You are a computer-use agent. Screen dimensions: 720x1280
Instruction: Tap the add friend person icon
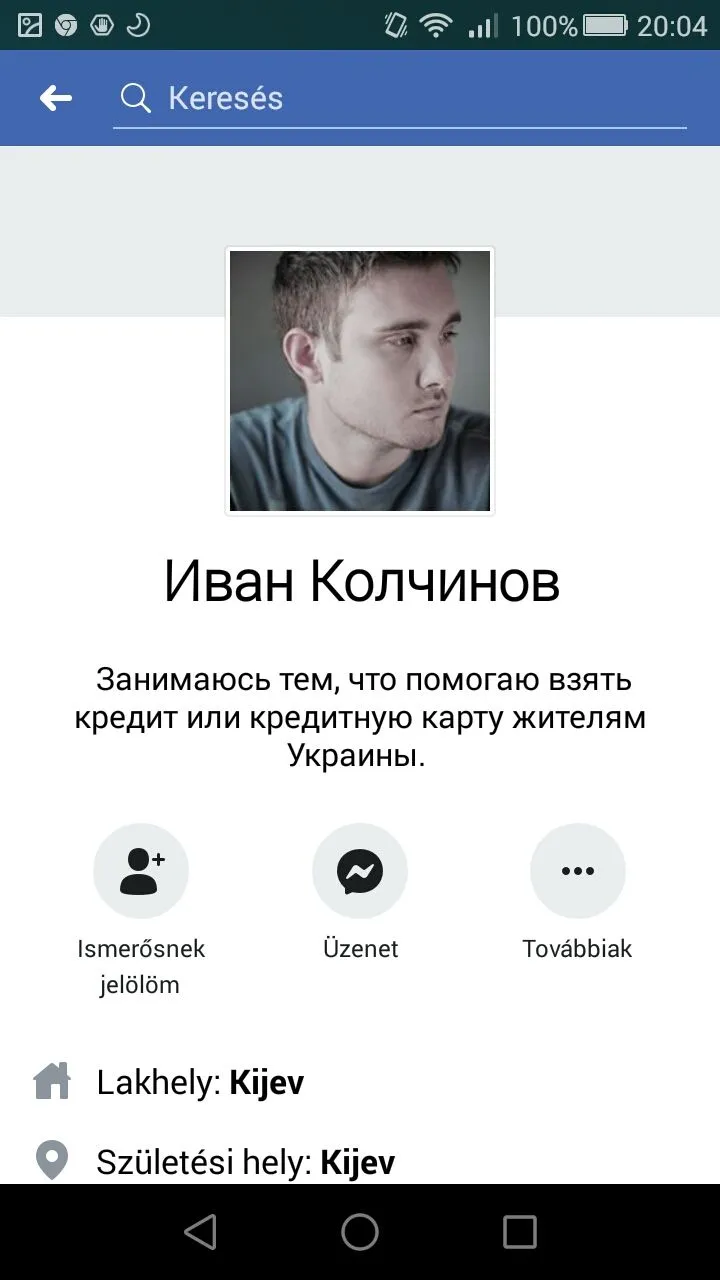pyautogui.click(x=141, y=870)
